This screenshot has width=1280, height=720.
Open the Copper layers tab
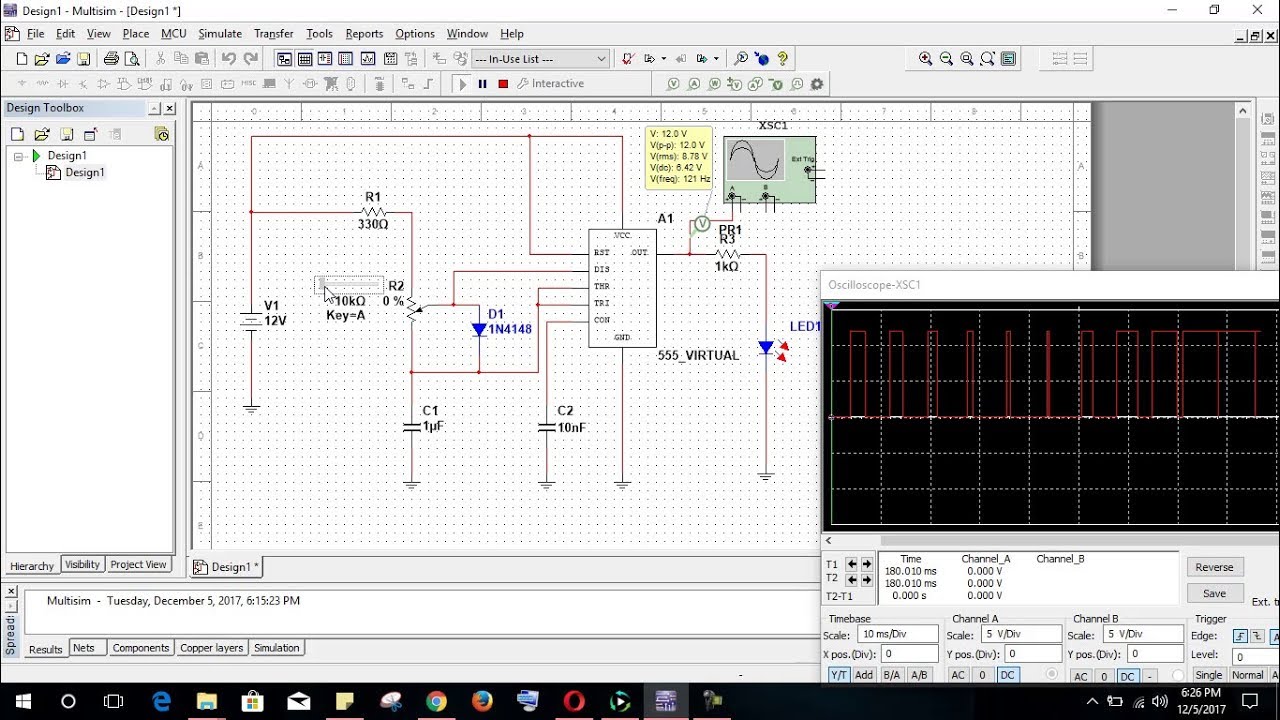(211, 648)
